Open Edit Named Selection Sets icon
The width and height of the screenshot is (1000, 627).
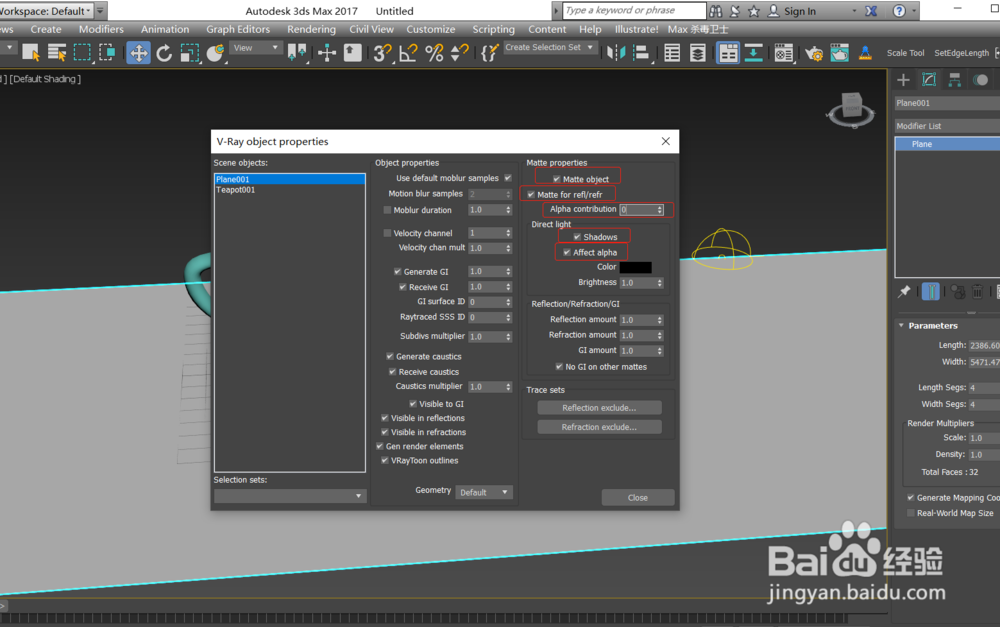tap(489, 52)
